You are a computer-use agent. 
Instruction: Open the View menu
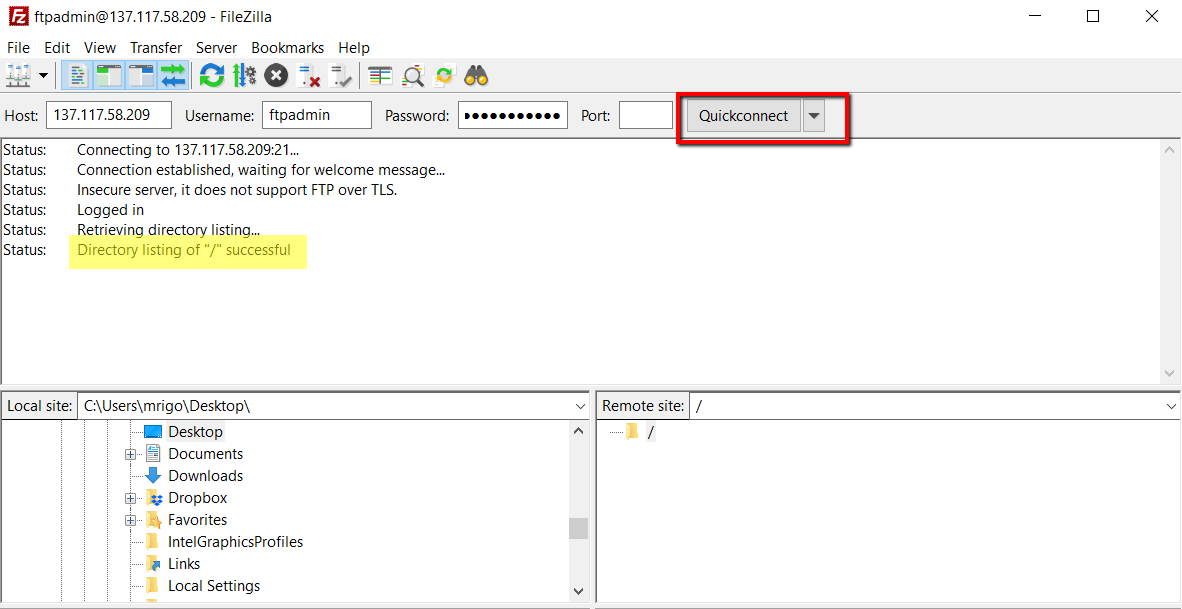coord(100,47)
